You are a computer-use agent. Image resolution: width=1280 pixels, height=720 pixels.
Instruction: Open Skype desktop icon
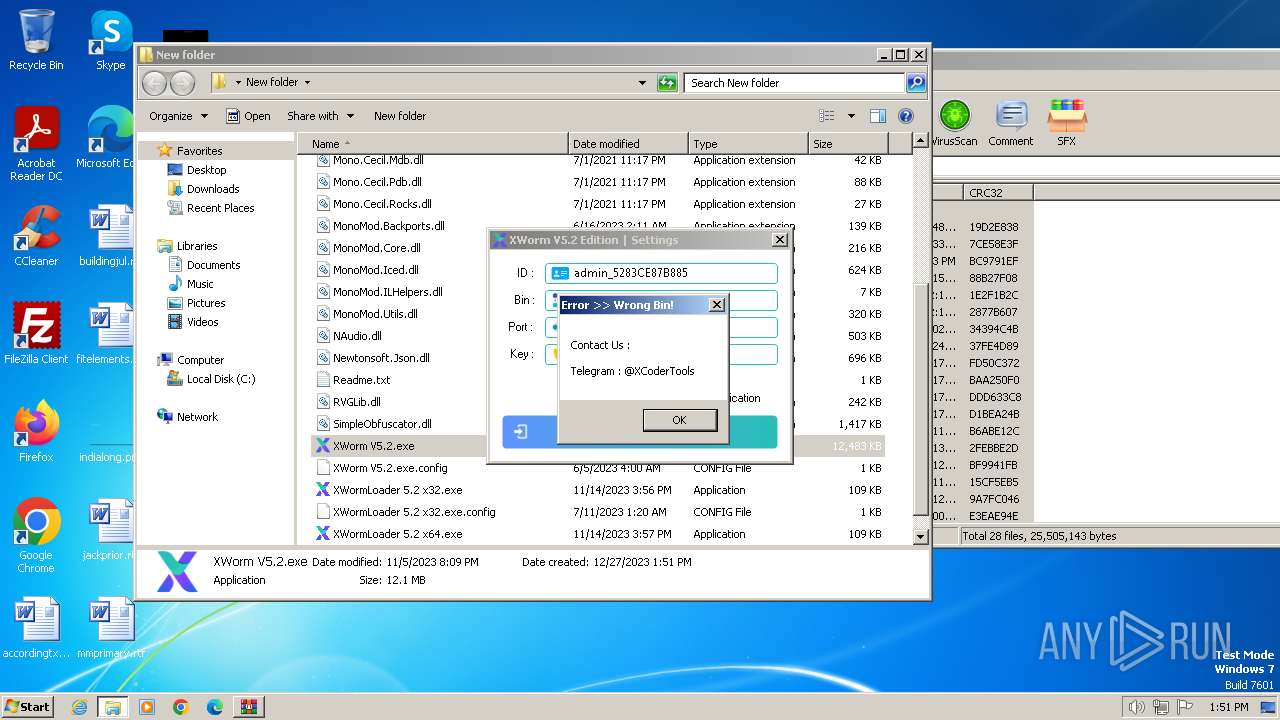pos(110,40)
